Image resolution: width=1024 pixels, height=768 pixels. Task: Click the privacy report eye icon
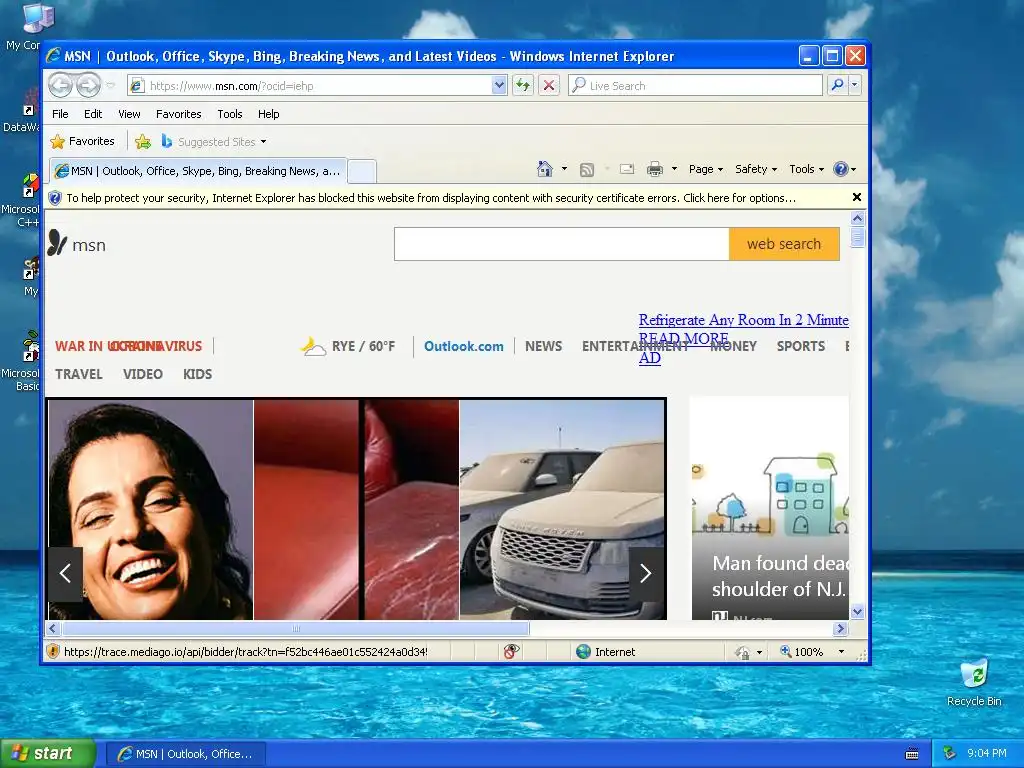[511, 651]
